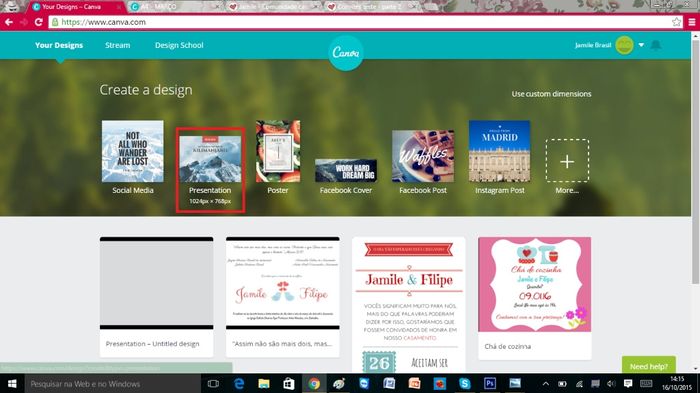Open Task View on the taskbar
This screenshot has height=393, width=700.
point(213,384)
